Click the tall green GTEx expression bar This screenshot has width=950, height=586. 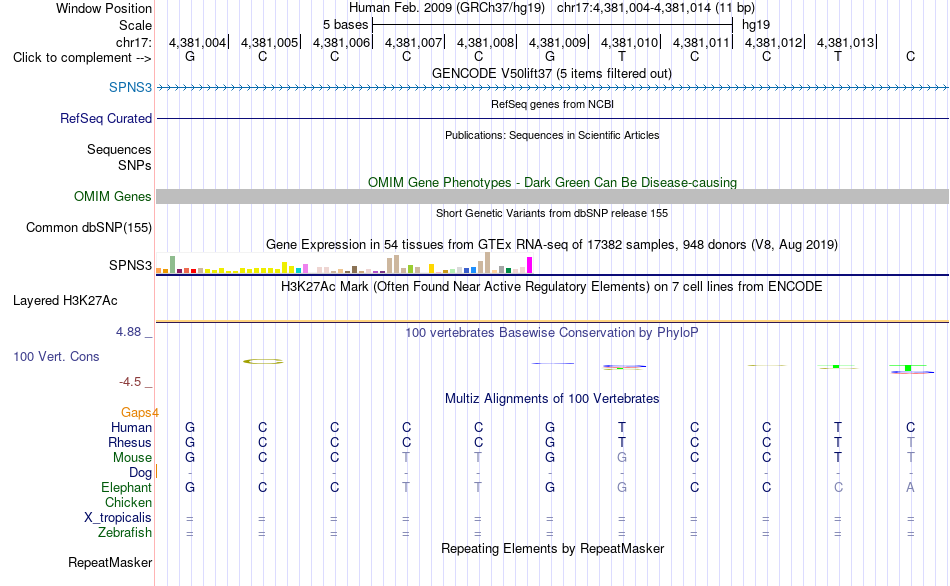pos(173,265)
